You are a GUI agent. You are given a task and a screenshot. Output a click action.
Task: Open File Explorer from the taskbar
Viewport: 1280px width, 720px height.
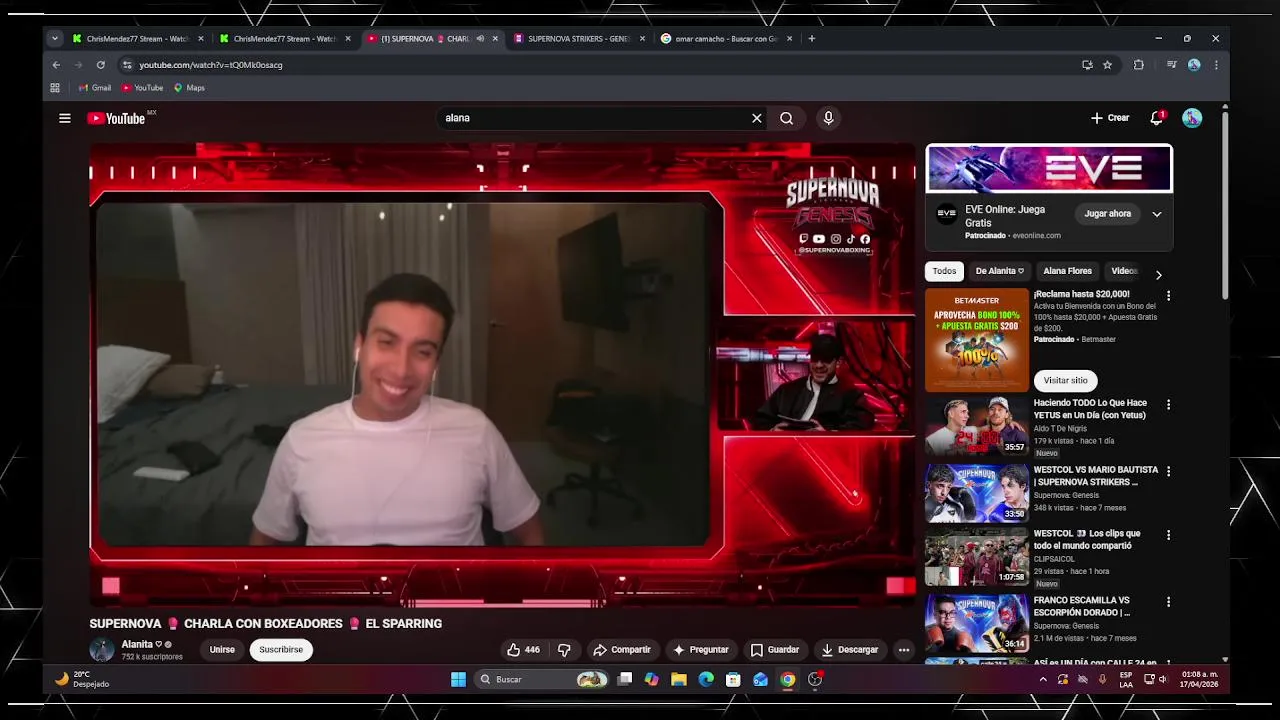pyautogui.click(x=679, y=680)
